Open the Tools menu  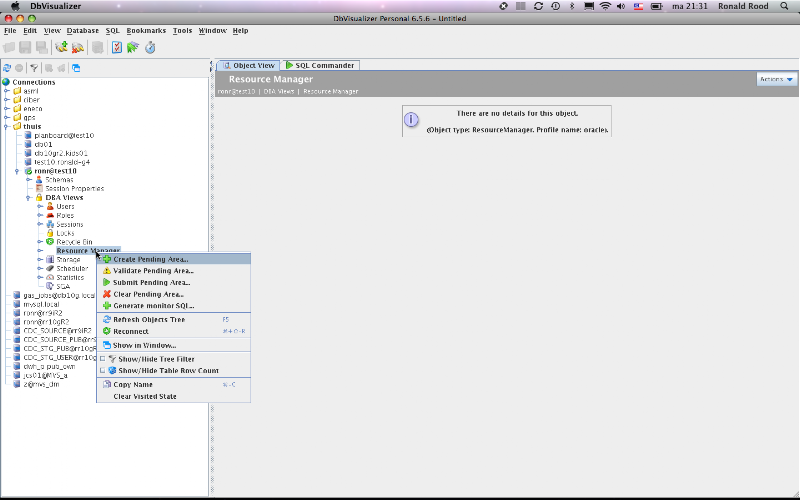point(182,31)
